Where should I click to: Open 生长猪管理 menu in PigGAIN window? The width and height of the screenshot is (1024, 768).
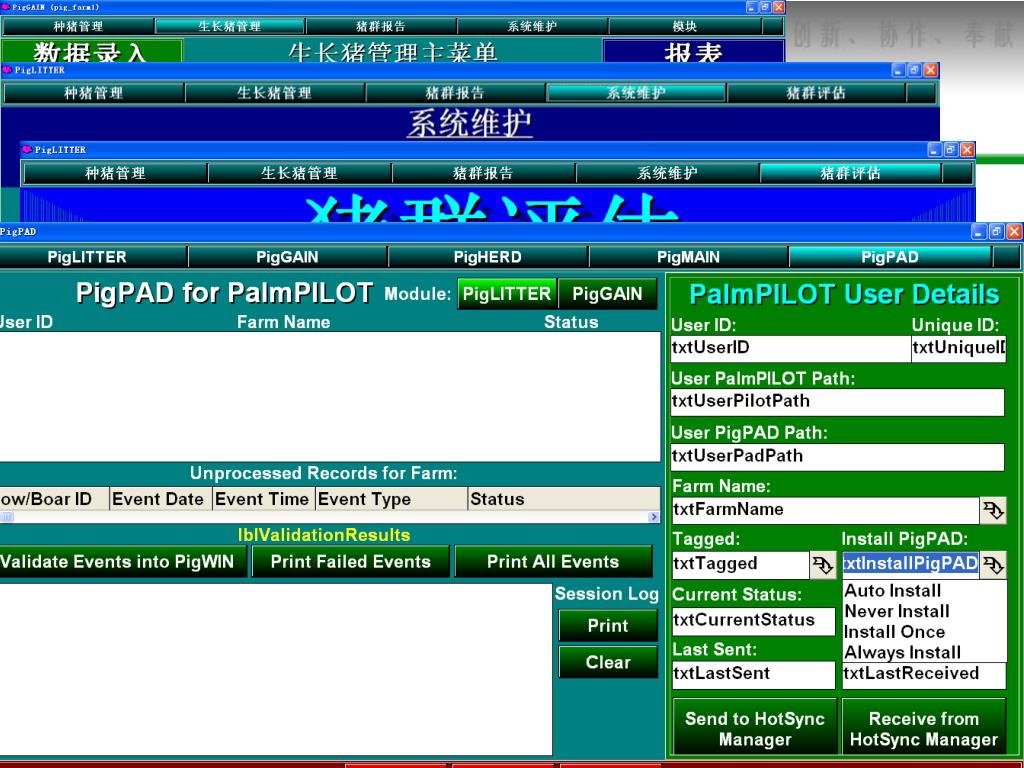229,26
